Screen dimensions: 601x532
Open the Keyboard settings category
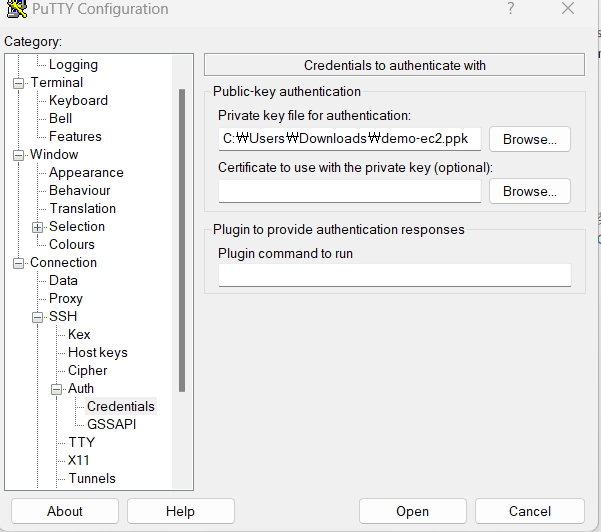78,100
